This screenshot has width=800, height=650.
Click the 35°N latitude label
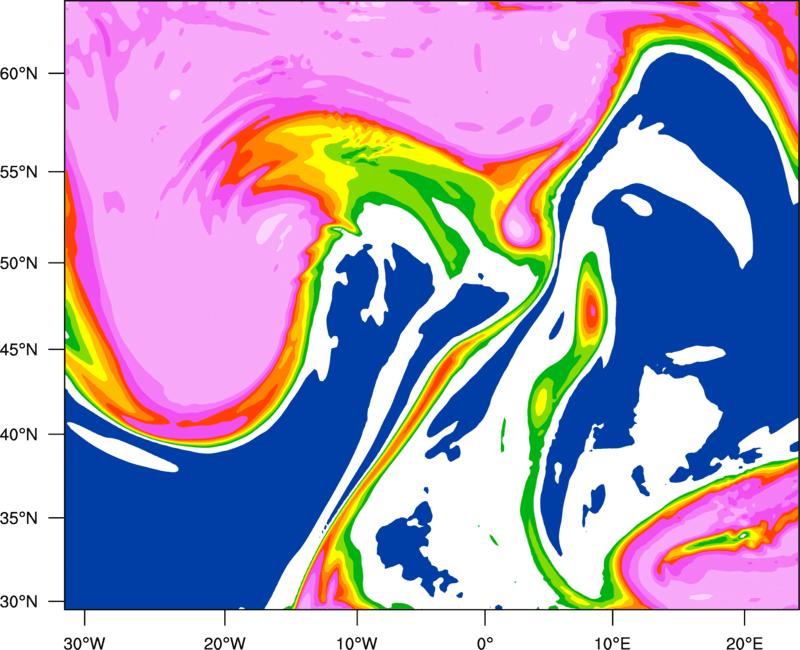tap(19, 518)
